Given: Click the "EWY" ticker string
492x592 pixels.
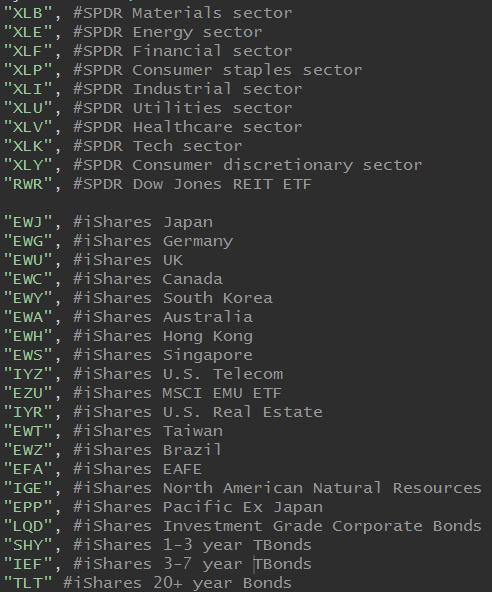Looking at the screenshot, I should coord(28,298).
